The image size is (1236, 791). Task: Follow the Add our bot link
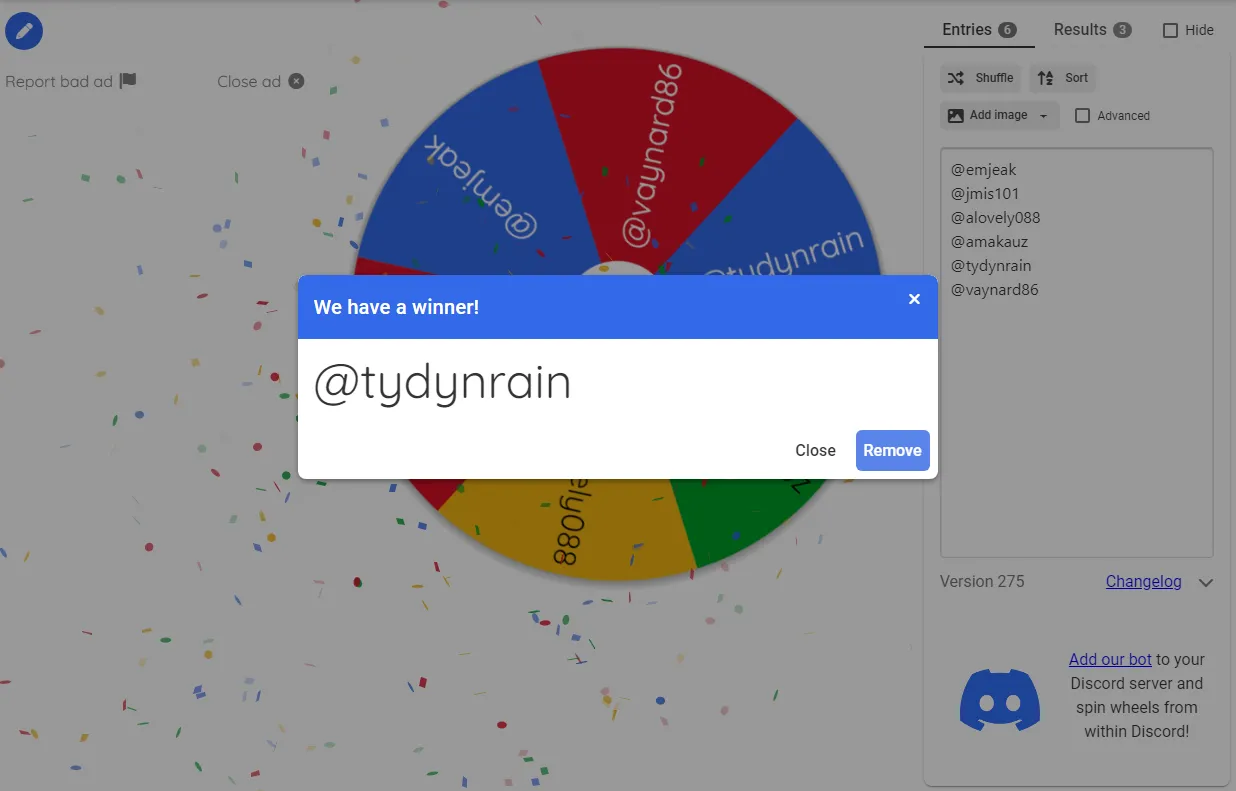[1110, 660]
